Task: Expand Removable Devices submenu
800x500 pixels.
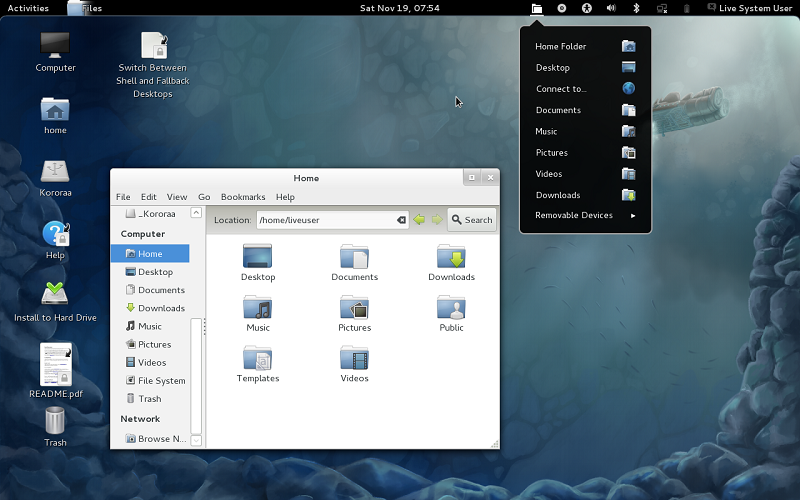Action: coord(585,216)
